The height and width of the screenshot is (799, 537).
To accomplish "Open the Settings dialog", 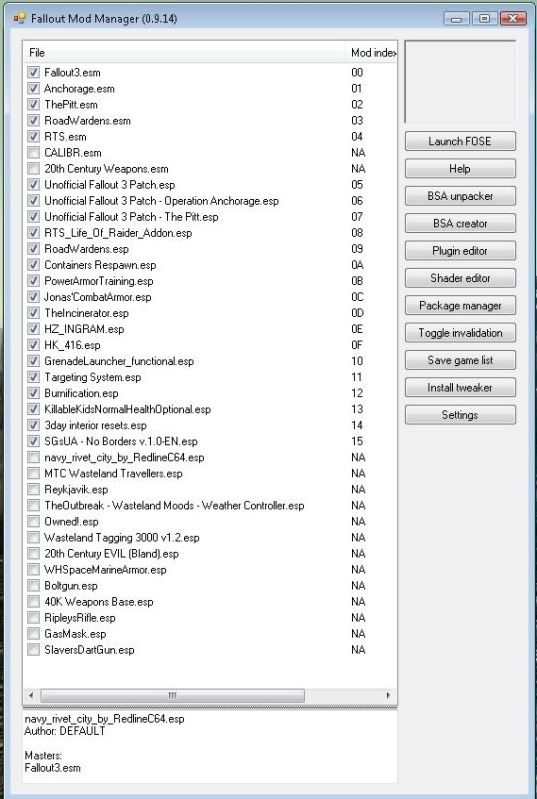I will (x=460, y=415).
